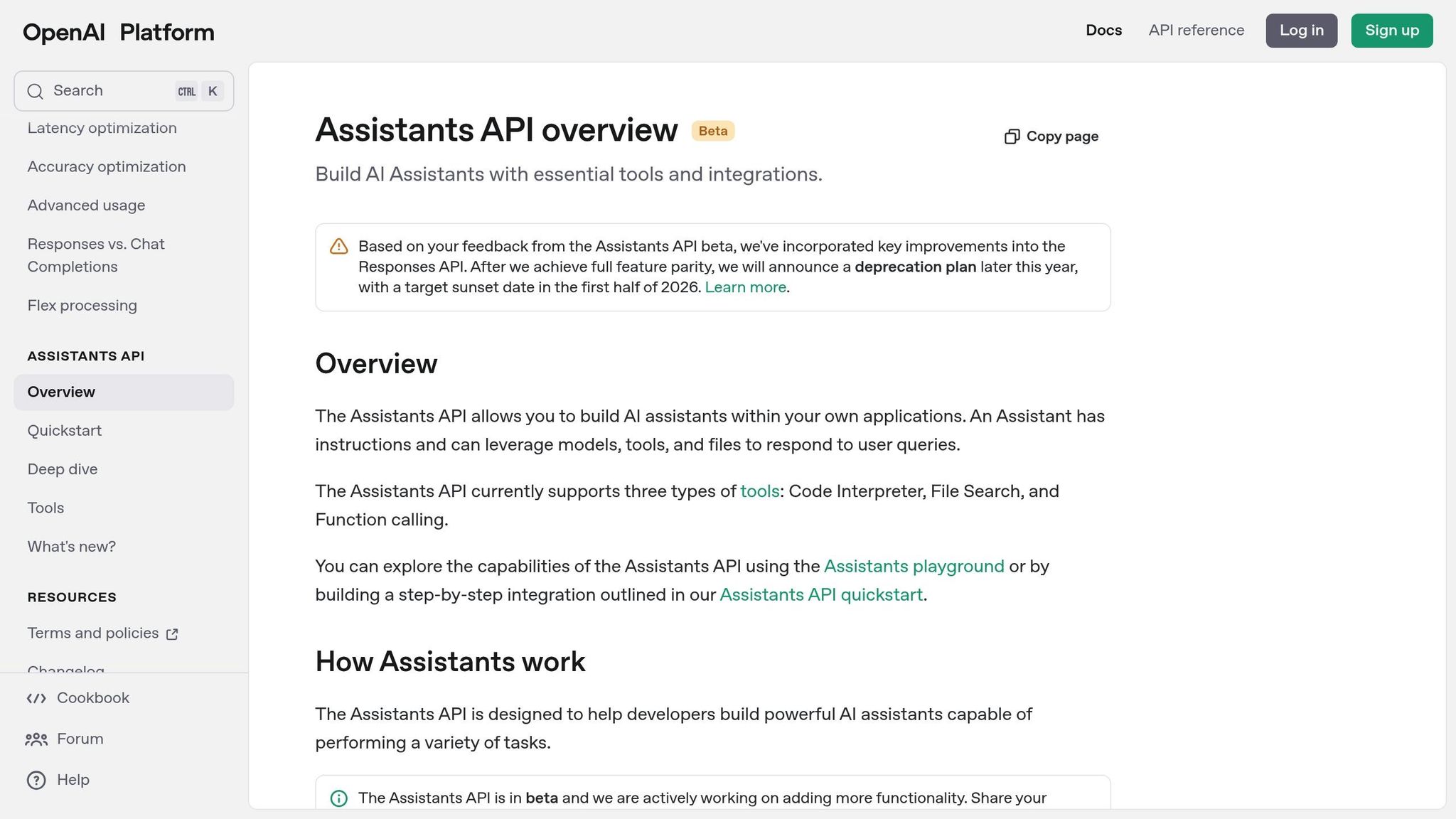Viewport: 1456px width, 819px height.
Task: Click the Copy page button label
Action: pos(1062,136)
